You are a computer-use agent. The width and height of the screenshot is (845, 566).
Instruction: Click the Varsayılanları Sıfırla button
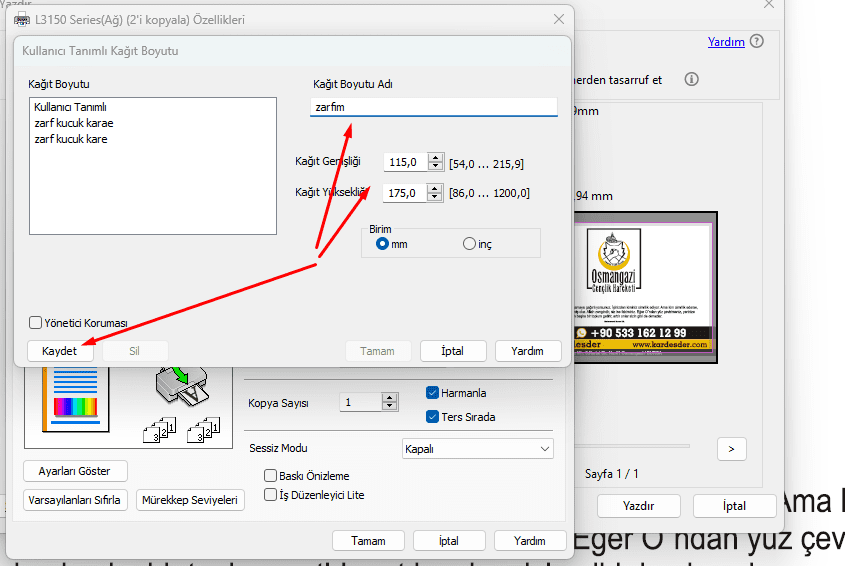coord(75,500)
